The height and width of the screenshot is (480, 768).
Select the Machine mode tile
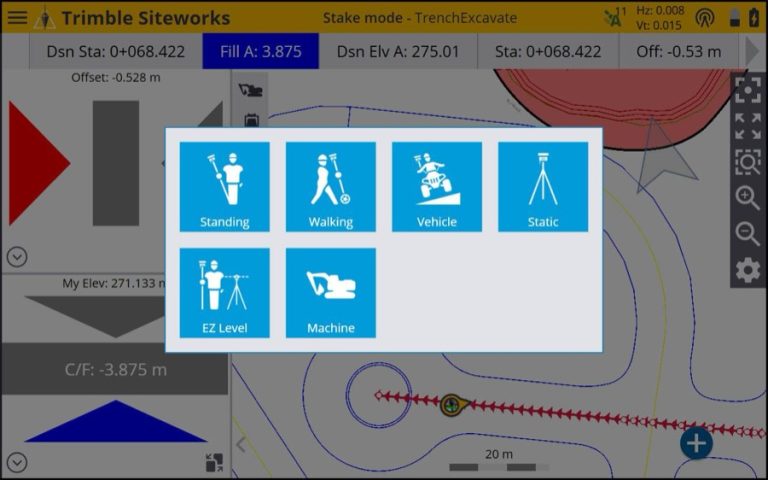click(331, 293)
